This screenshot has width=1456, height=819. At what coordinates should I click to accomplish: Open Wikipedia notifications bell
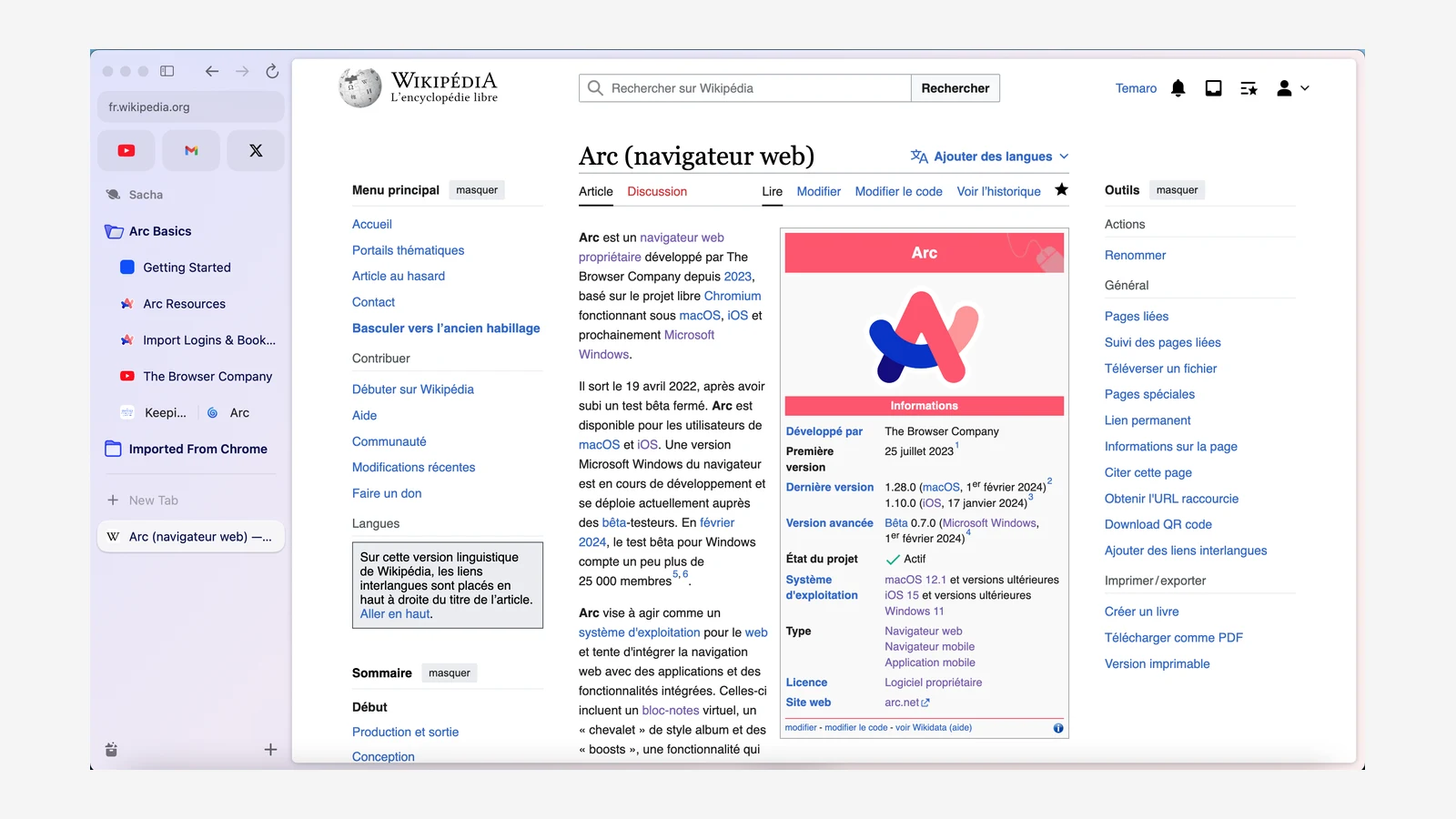click(1178, 88)
